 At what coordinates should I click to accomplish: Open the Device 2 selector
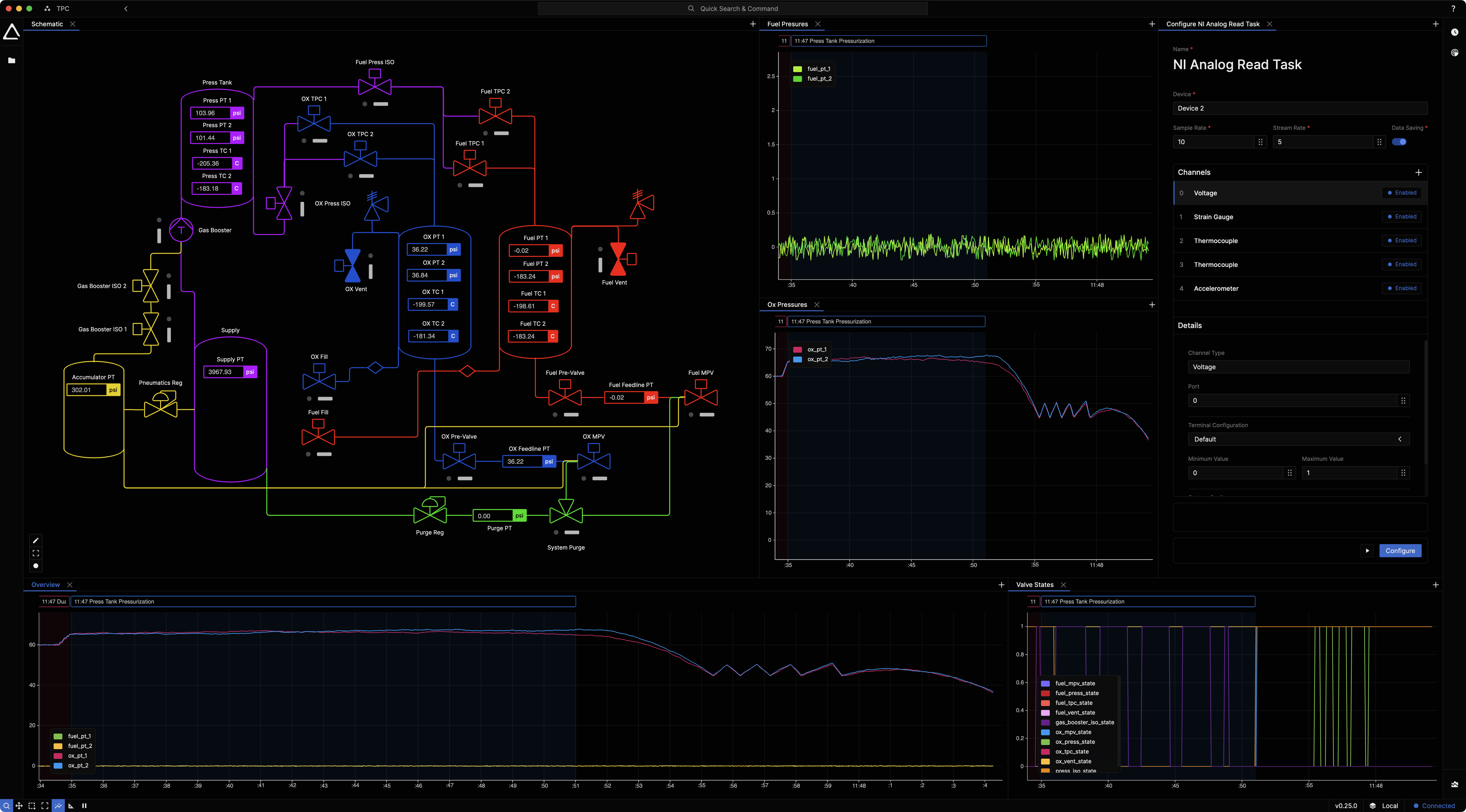click(x=1299, y=108)
